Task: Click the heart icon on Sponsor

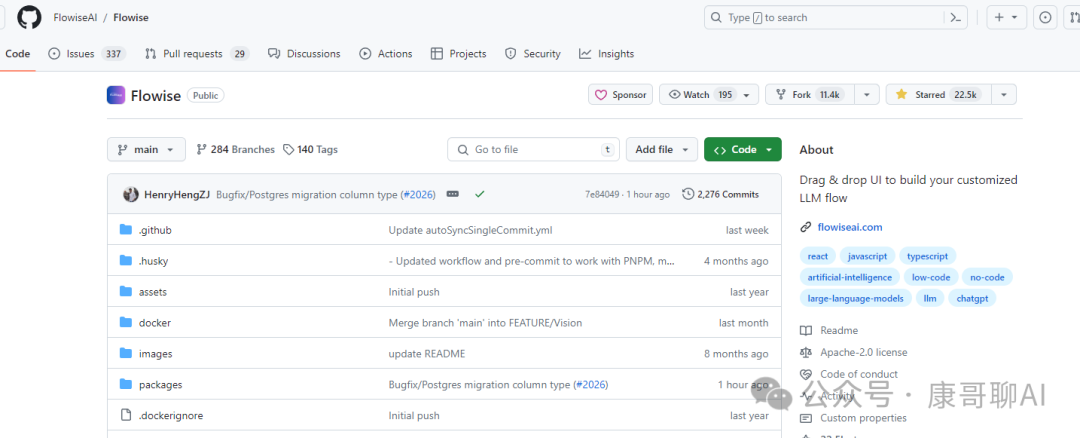Action: click(x=601, y=95)
